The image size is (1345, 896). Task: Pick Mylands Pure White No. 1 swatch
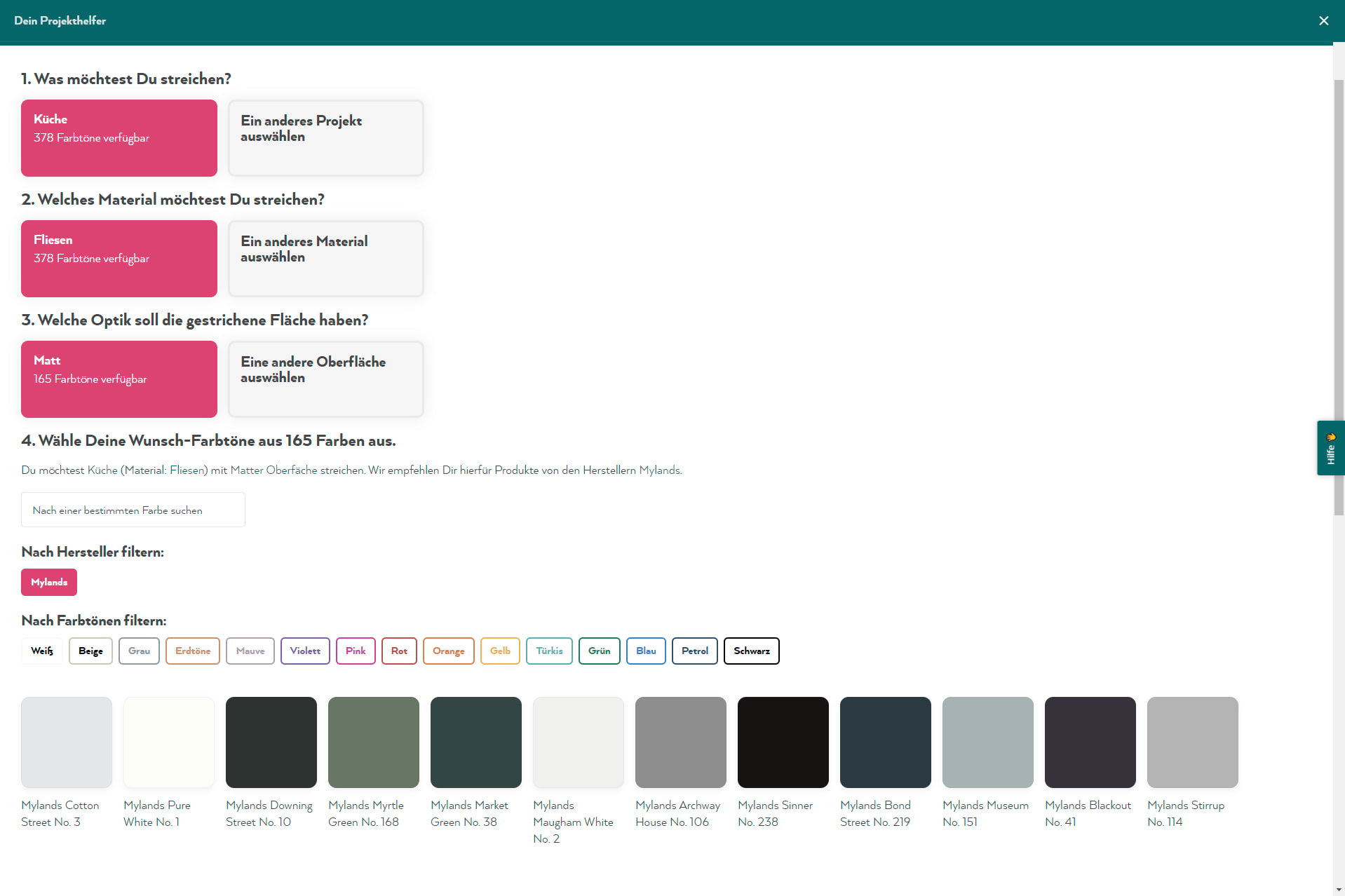click(x=169, y=742)
